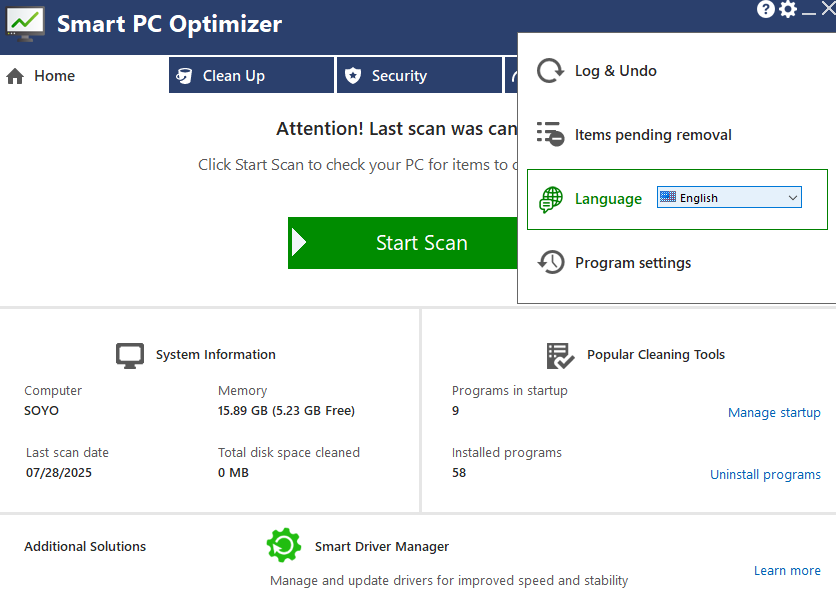Click the Language label in settings menu
The height and width of the screenshot is (604, 836).
click(x=608, y=199)
